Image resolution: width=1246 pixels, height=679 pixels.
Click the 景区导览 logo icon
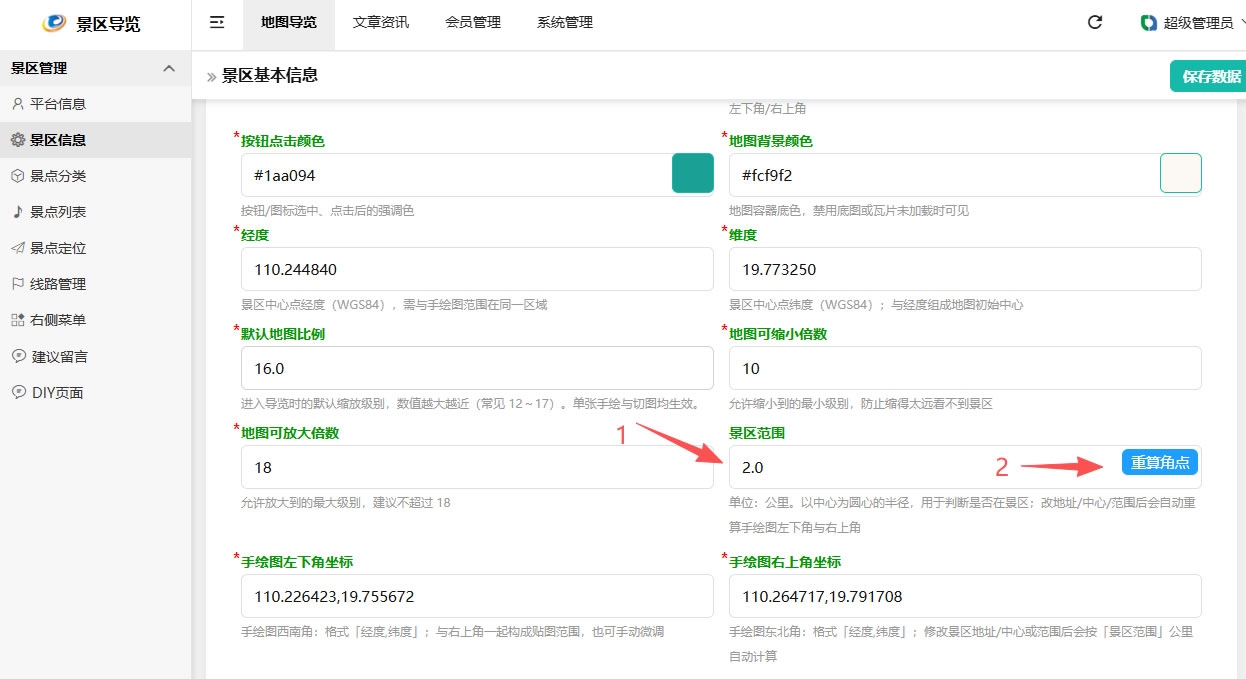tap(54, 23)
